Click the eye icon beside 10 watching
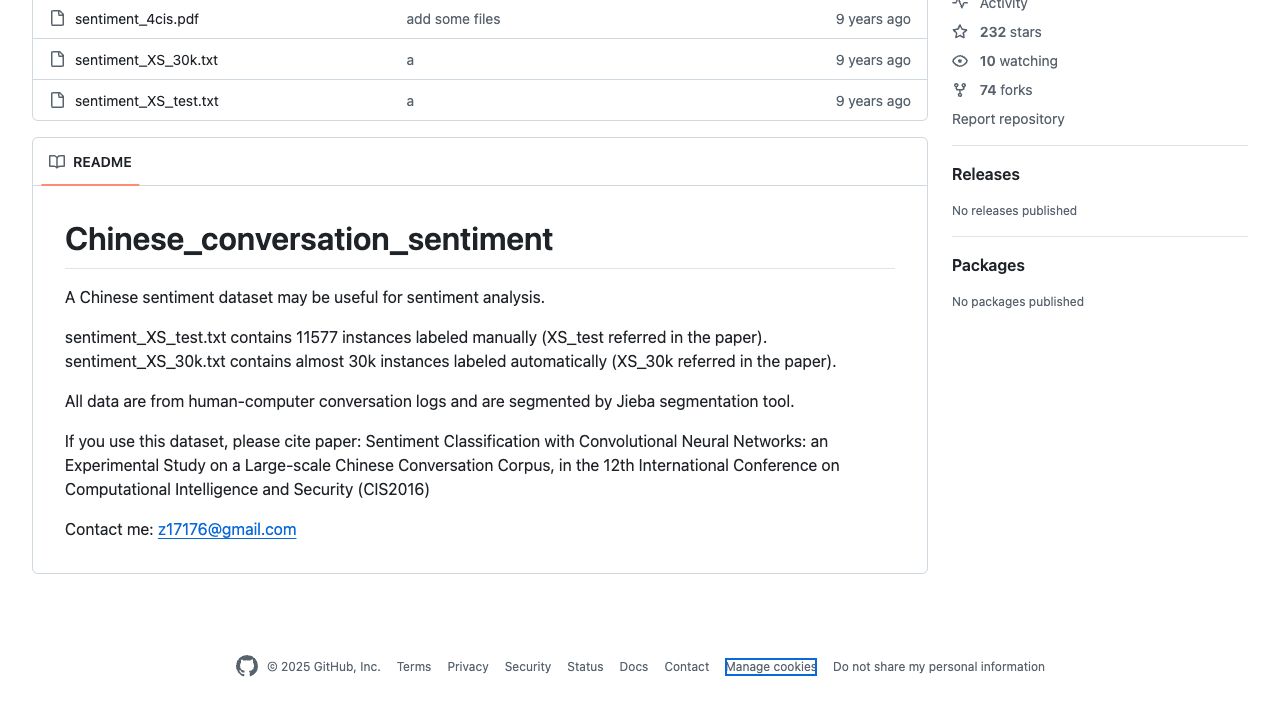Screen dimensions: 1280x720 (x=960, y=61)
